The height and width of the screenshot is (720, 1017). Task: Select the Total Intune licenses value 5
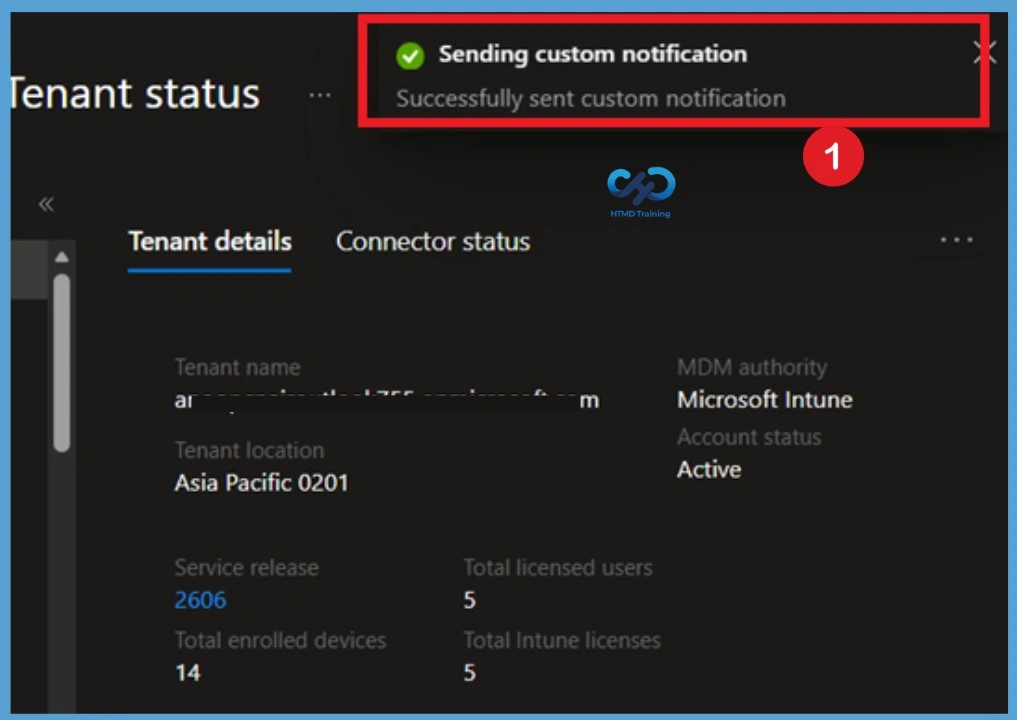[470, 673]
